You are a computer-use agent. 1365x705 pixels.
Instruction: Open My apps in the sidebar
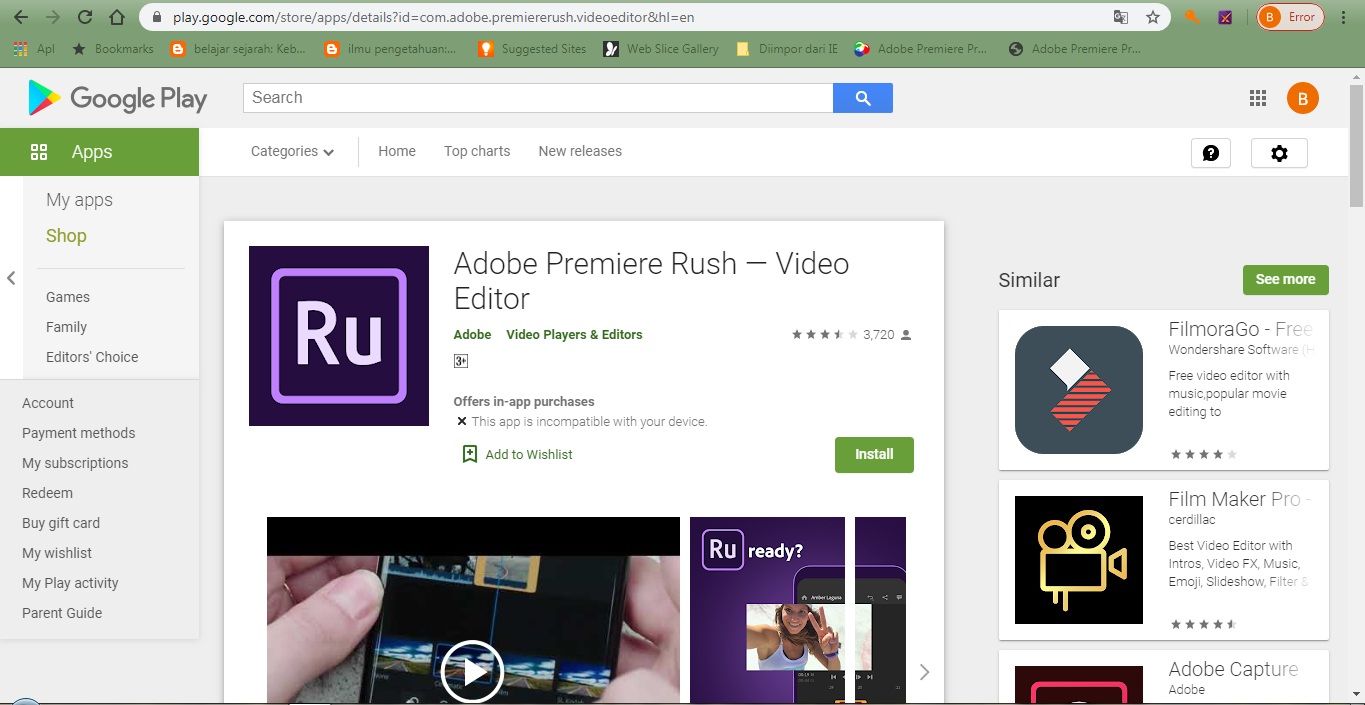[x=79, y=200]
